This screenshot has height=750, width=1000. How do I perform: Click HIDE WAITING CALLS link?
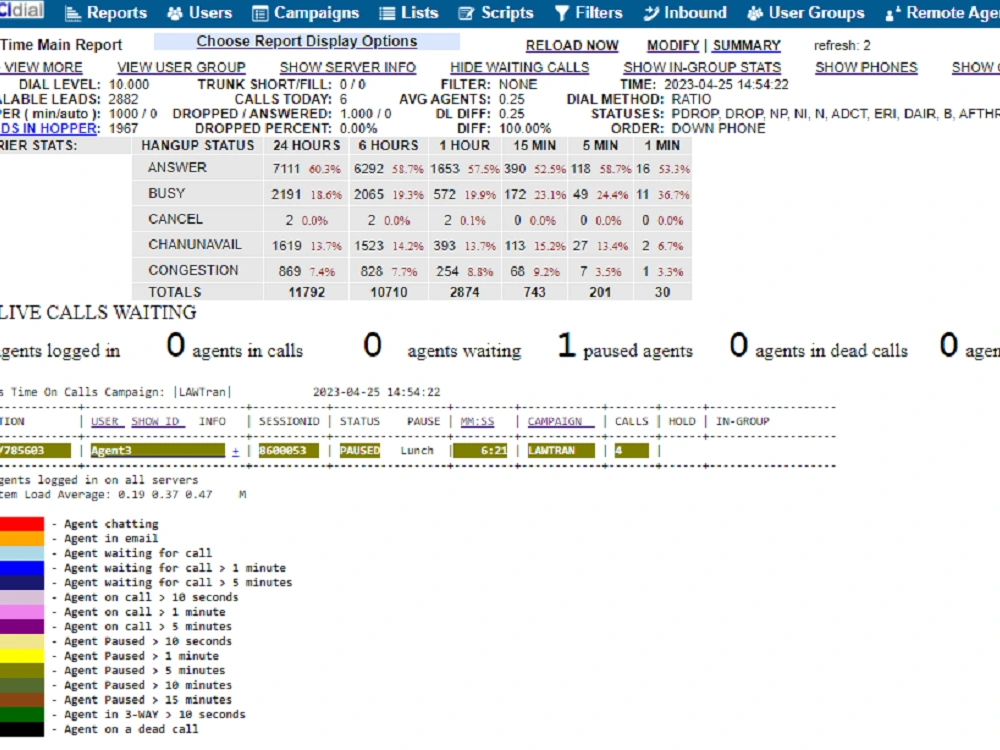520,68
